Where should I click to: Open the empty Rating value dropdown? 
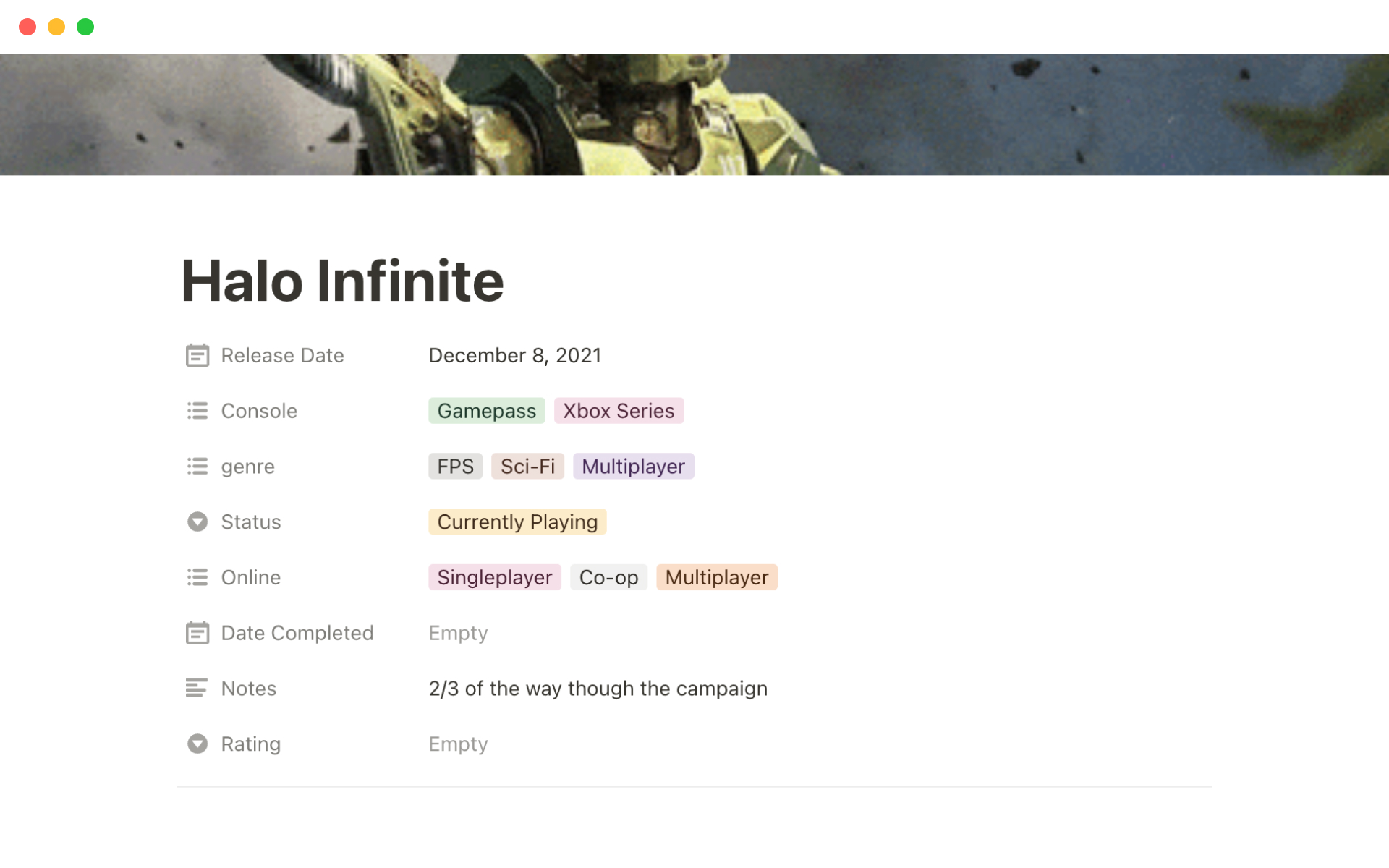458,744
